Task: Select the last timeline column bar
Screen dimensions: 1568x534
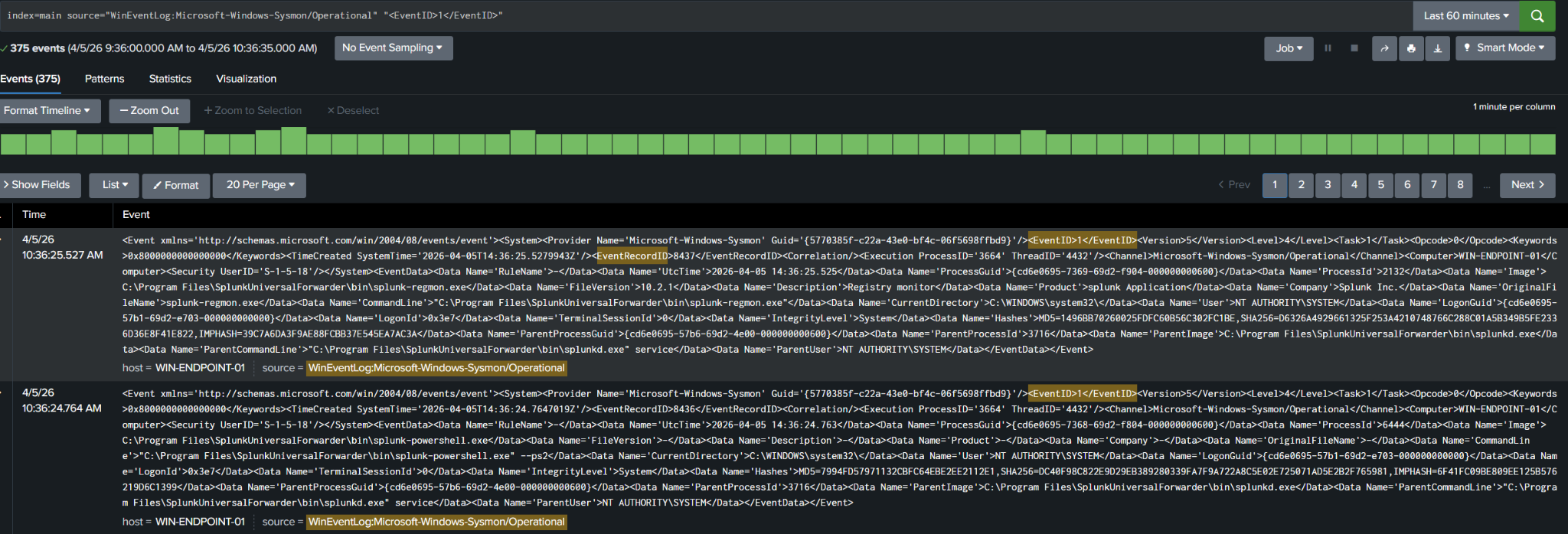Action: pyautogui.click(x=1543, y=144)
